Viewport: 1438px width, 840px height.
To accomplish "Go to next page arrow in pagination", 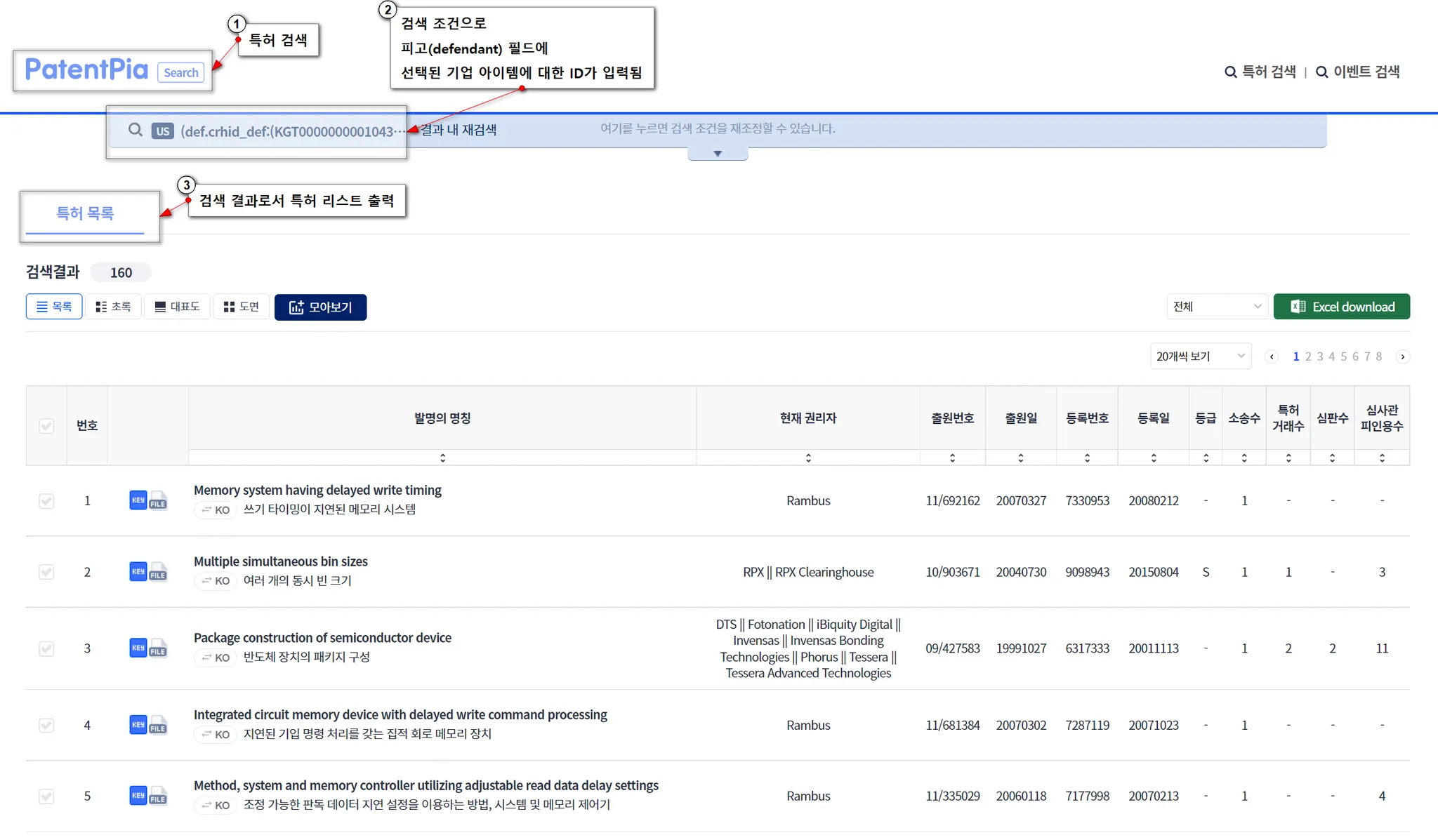I will [1403, 356].
